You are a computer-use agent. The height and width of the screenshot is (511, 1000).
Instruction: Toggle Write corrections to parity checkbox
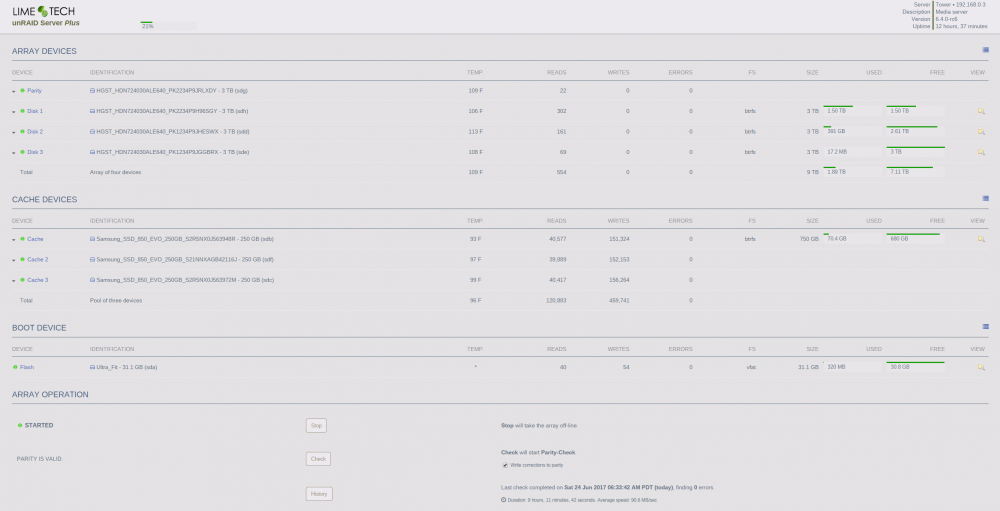tap(505, 465)
